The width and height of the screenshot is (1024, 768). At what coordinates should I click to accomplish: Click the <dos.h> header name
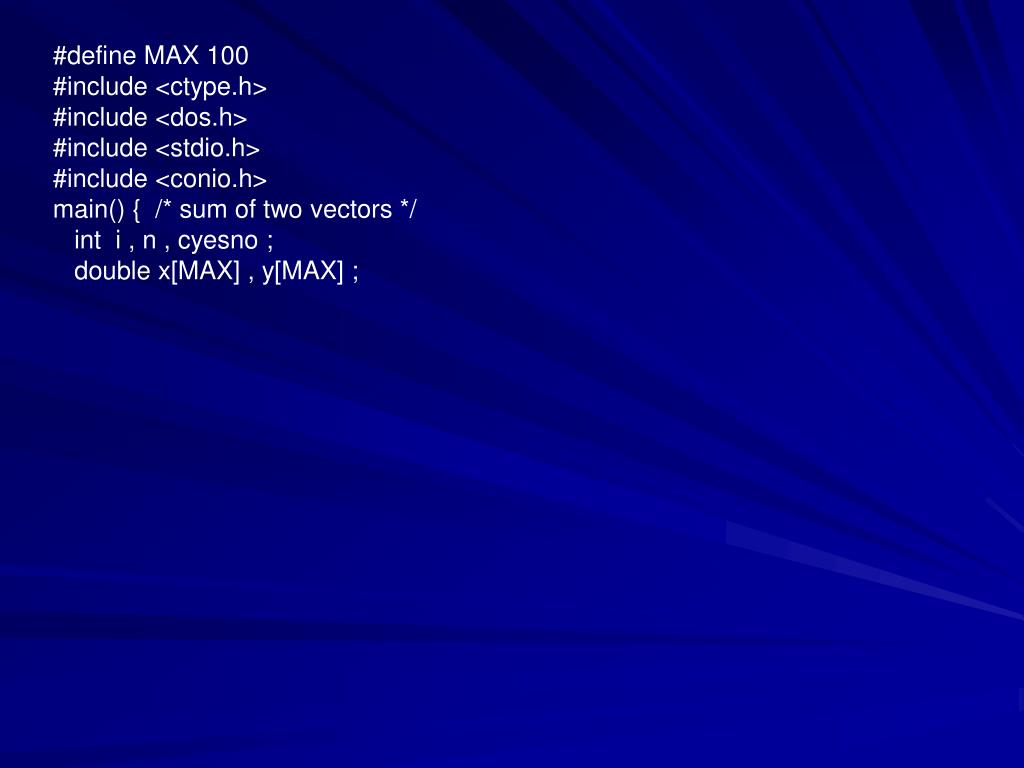click(x=202, y=118)
